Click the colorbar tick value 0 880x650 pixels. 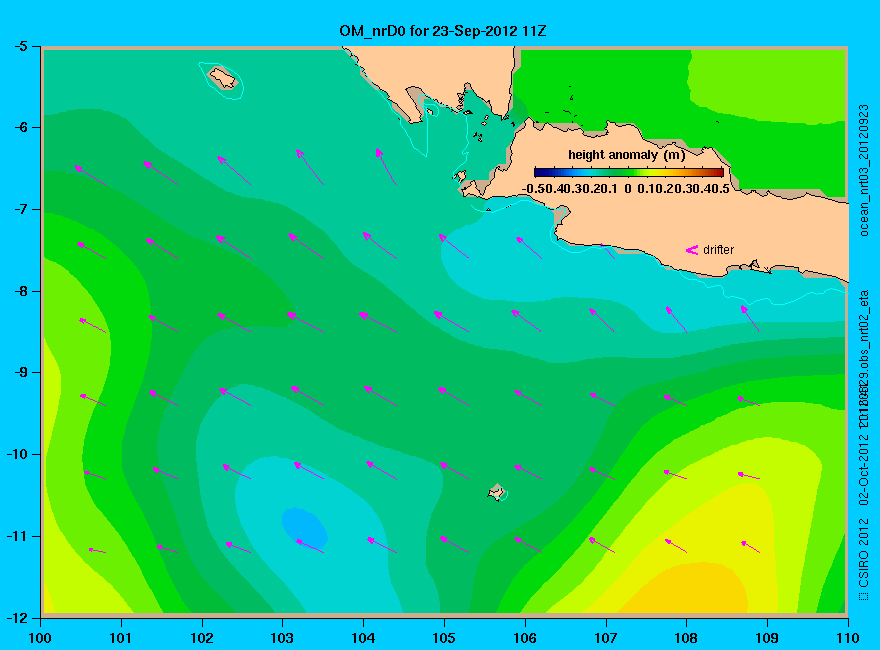pyautogui.click(x=627, y=189)
